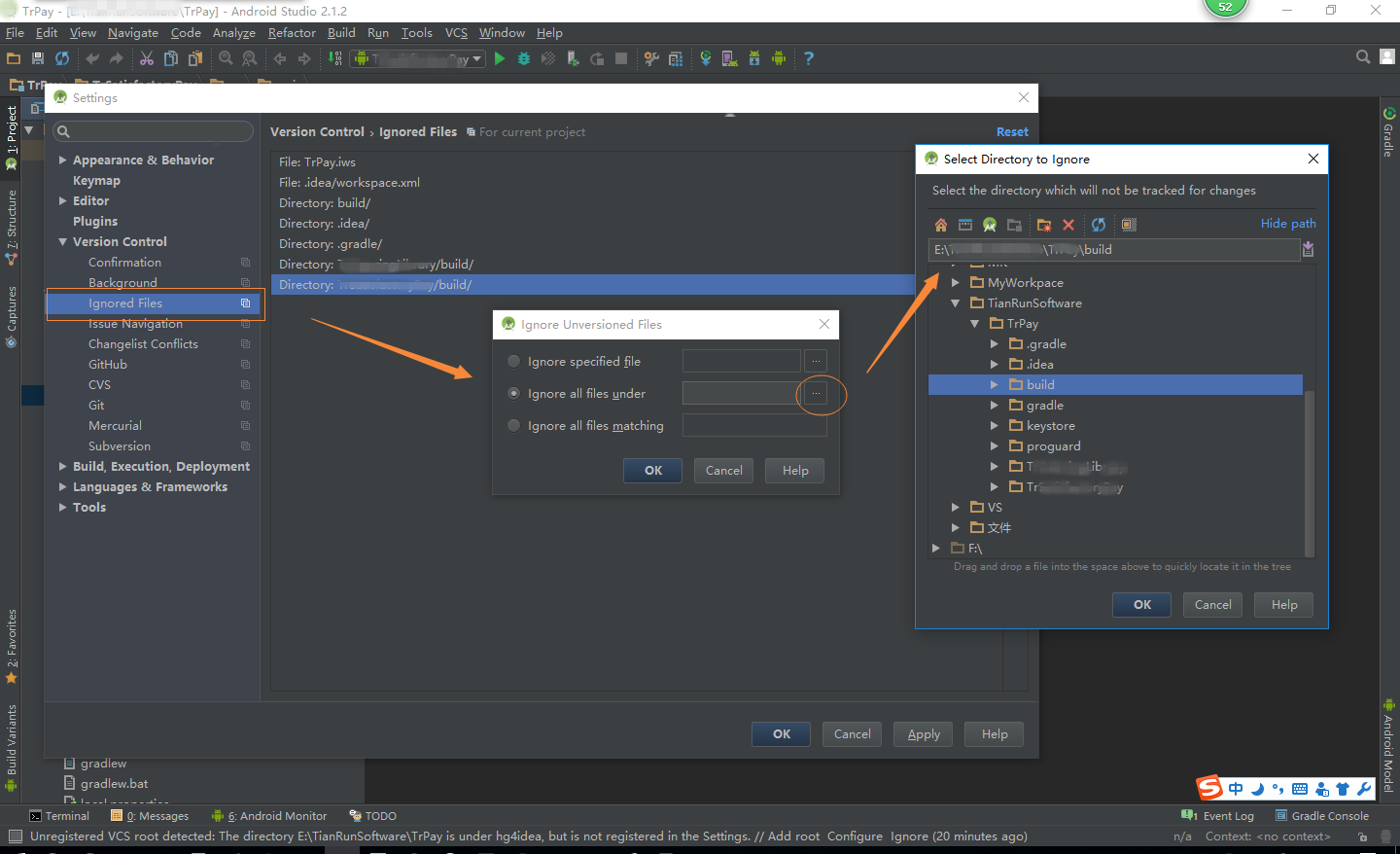Select the proguard folder in directory tree
The width and height of the screenshot is (1400, 854).
1053,445
